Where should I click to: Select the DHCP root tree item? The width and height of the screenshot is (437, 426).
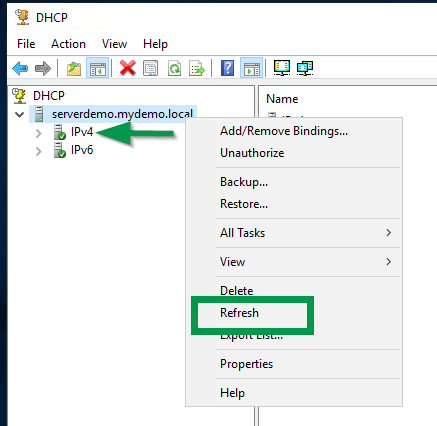(x=49, y=96)
